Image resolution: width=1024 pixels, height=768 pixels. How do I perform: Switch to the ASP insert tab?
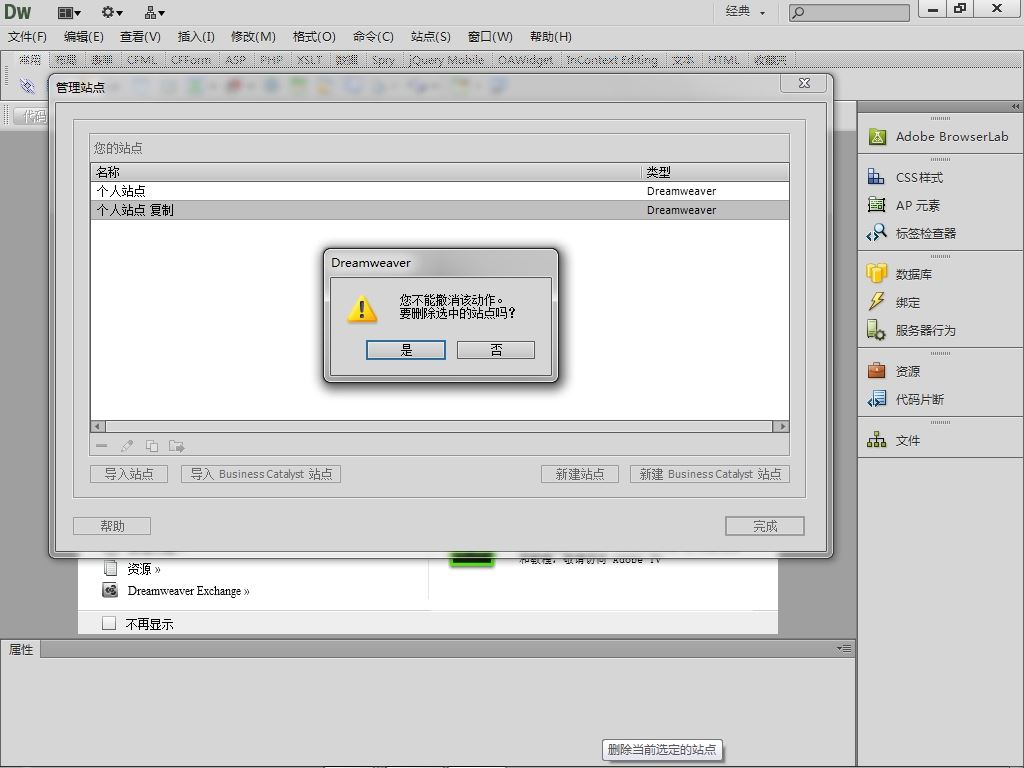235,60
